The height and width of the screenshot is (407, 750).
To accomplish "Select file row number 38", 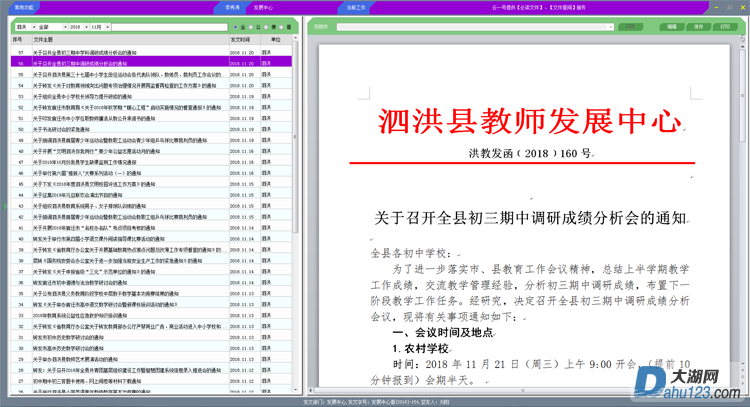I will pos(151,261).
